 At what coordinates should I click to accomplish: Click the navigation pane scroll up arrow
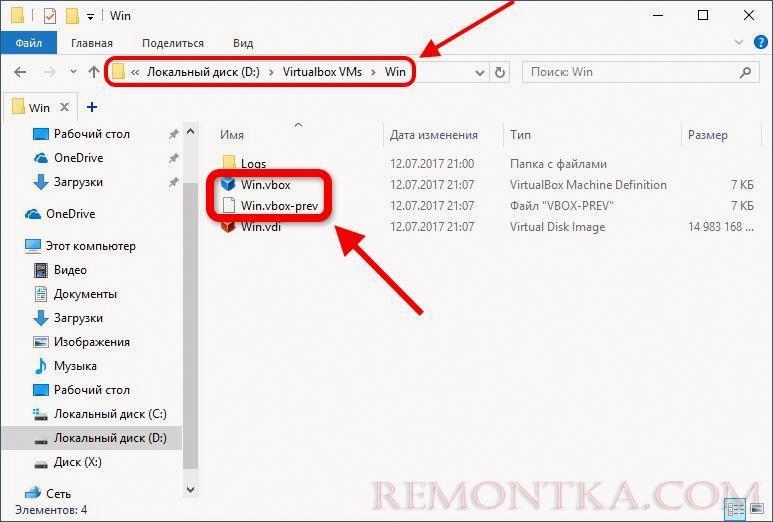coord(190,132)
